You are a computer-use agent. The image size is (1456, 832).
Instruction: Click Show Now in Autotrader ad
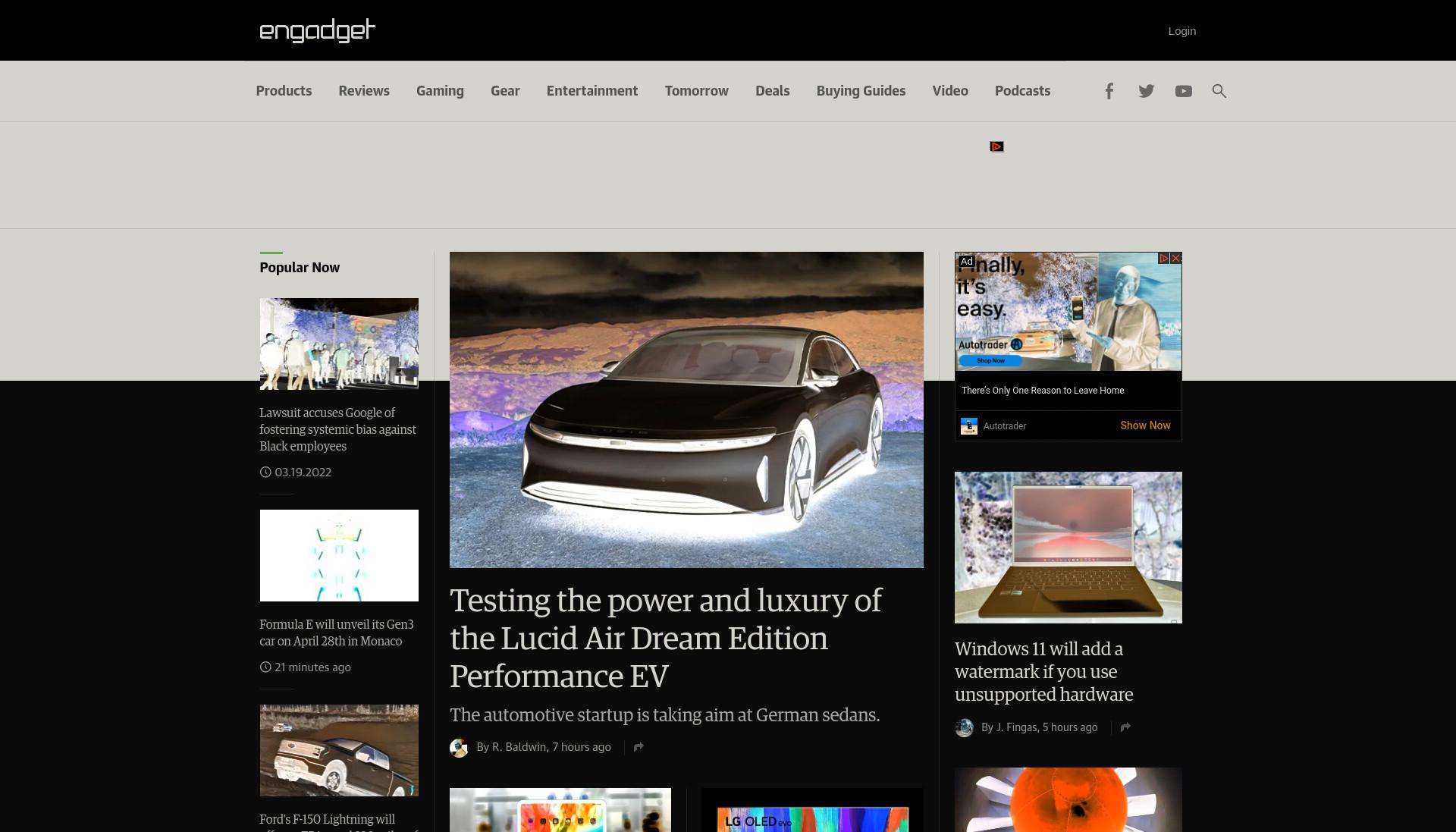click(1145, 425)
